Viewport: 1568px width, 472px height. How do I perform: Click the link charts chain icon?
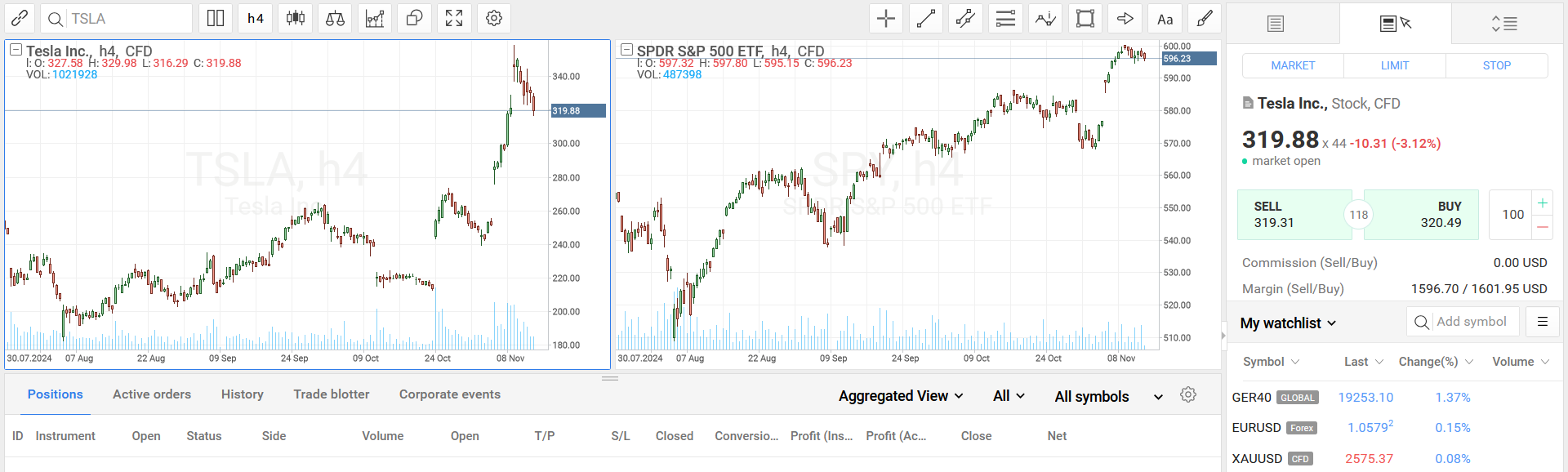pyautogui.click(x=19, y=18)
